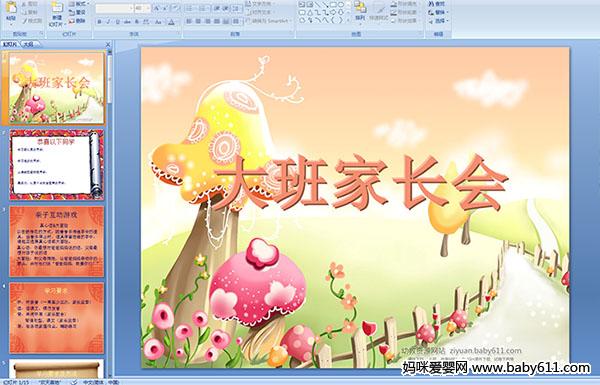Toggle Underline (U) formatting
This screenshot has height=385, width=600.
[117, 22]
